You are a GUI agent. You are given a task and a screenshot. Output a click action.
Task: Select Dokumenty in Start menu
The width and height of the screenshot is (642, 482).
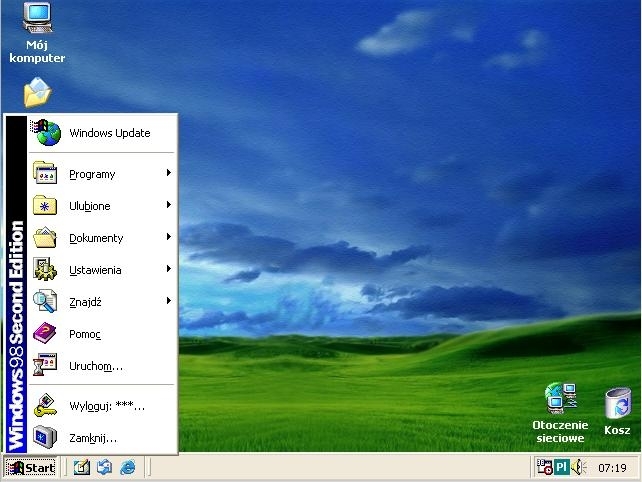pos(102,238)
